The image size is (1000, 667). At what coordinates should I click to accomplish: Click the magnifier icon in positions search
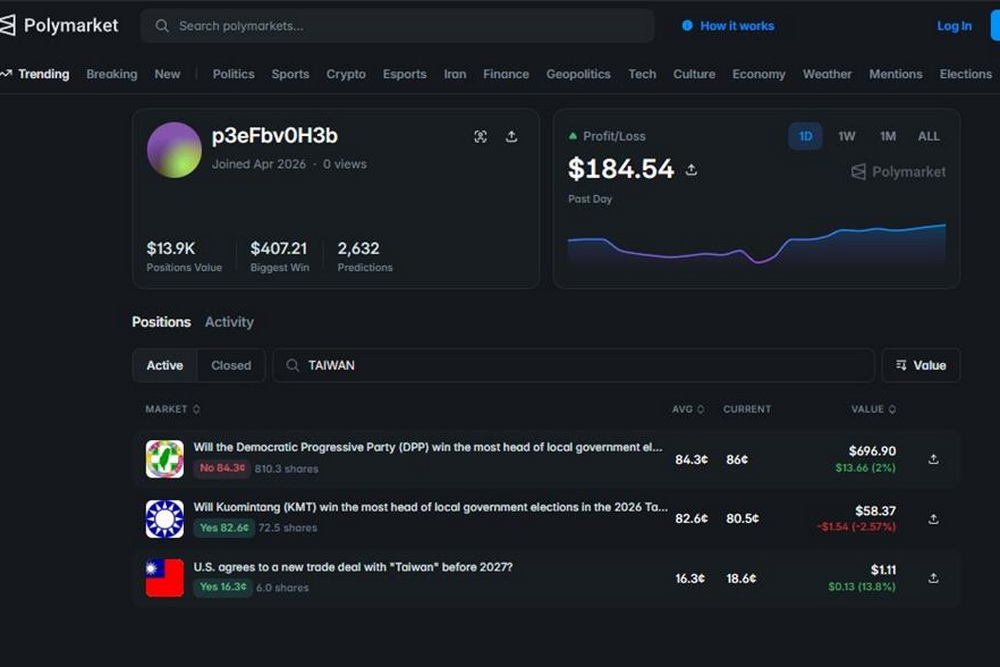(292, 365)
